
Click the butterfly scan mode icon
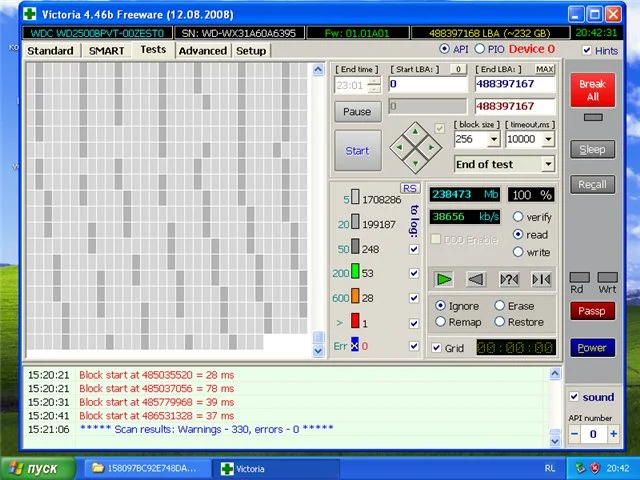point(541,279)
